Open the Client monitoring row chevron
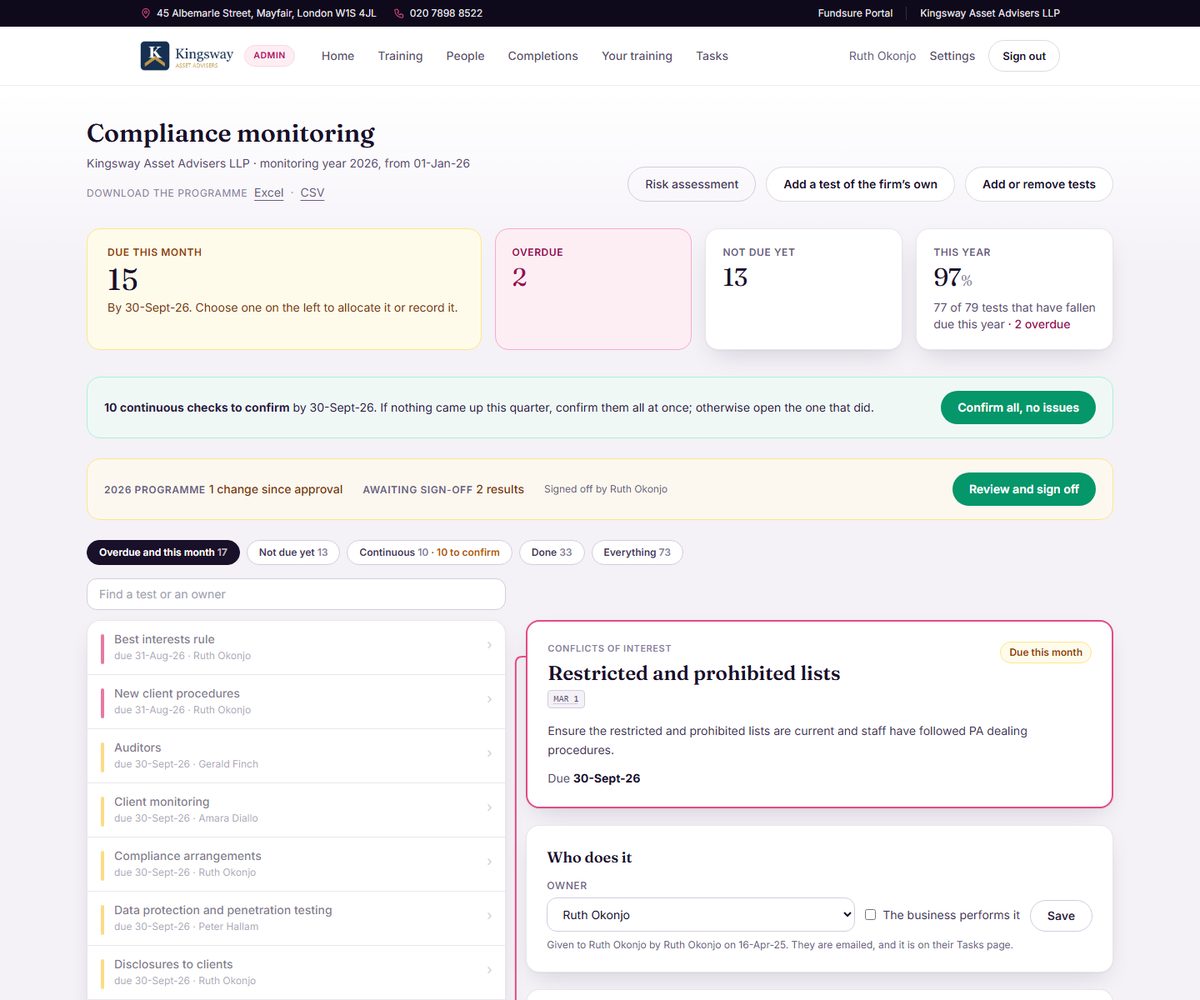 489,807
